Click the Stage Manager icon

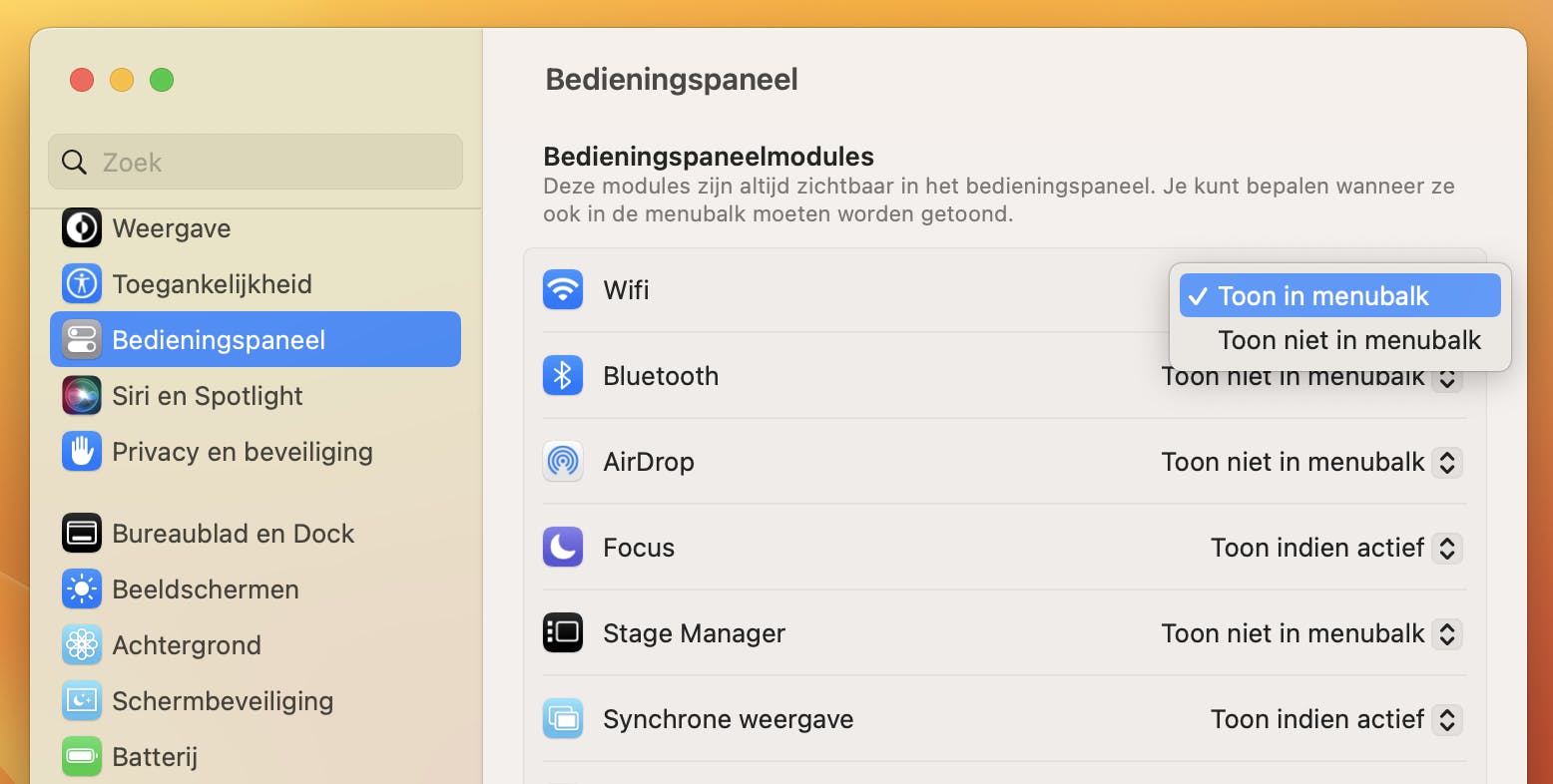coord(563,633)
